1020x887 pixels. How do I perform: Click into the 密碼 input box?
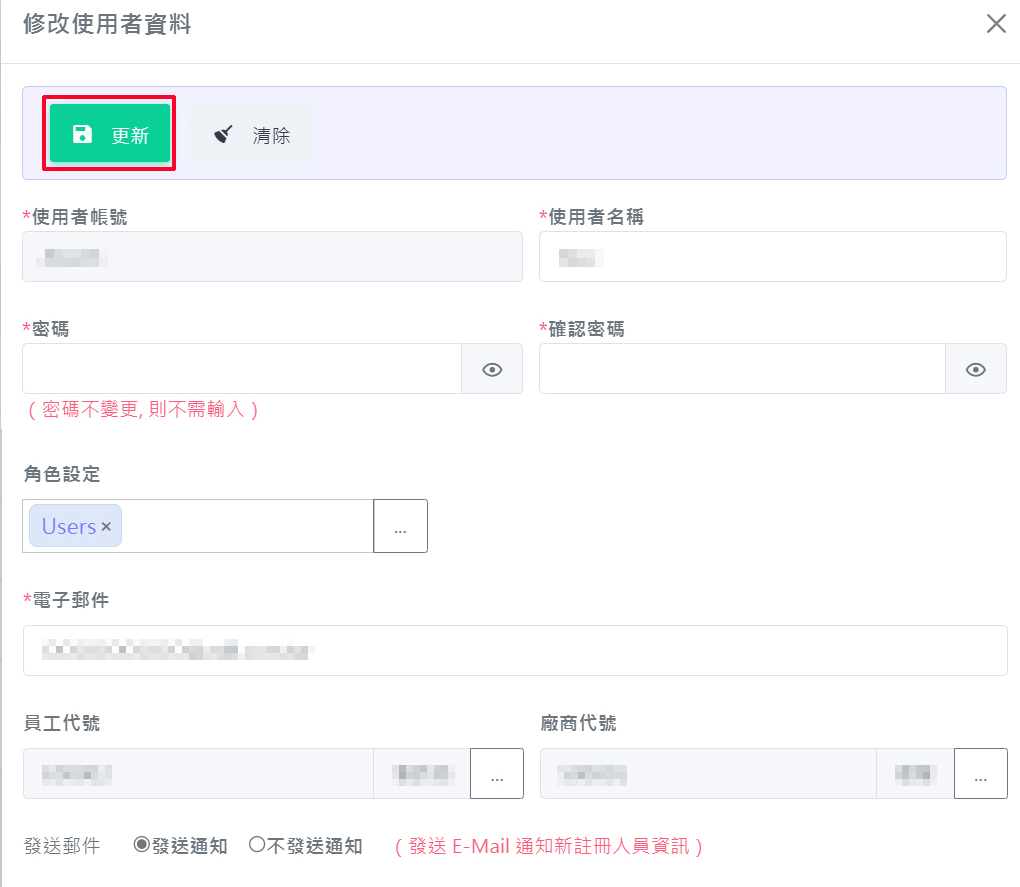coord(241,369)
